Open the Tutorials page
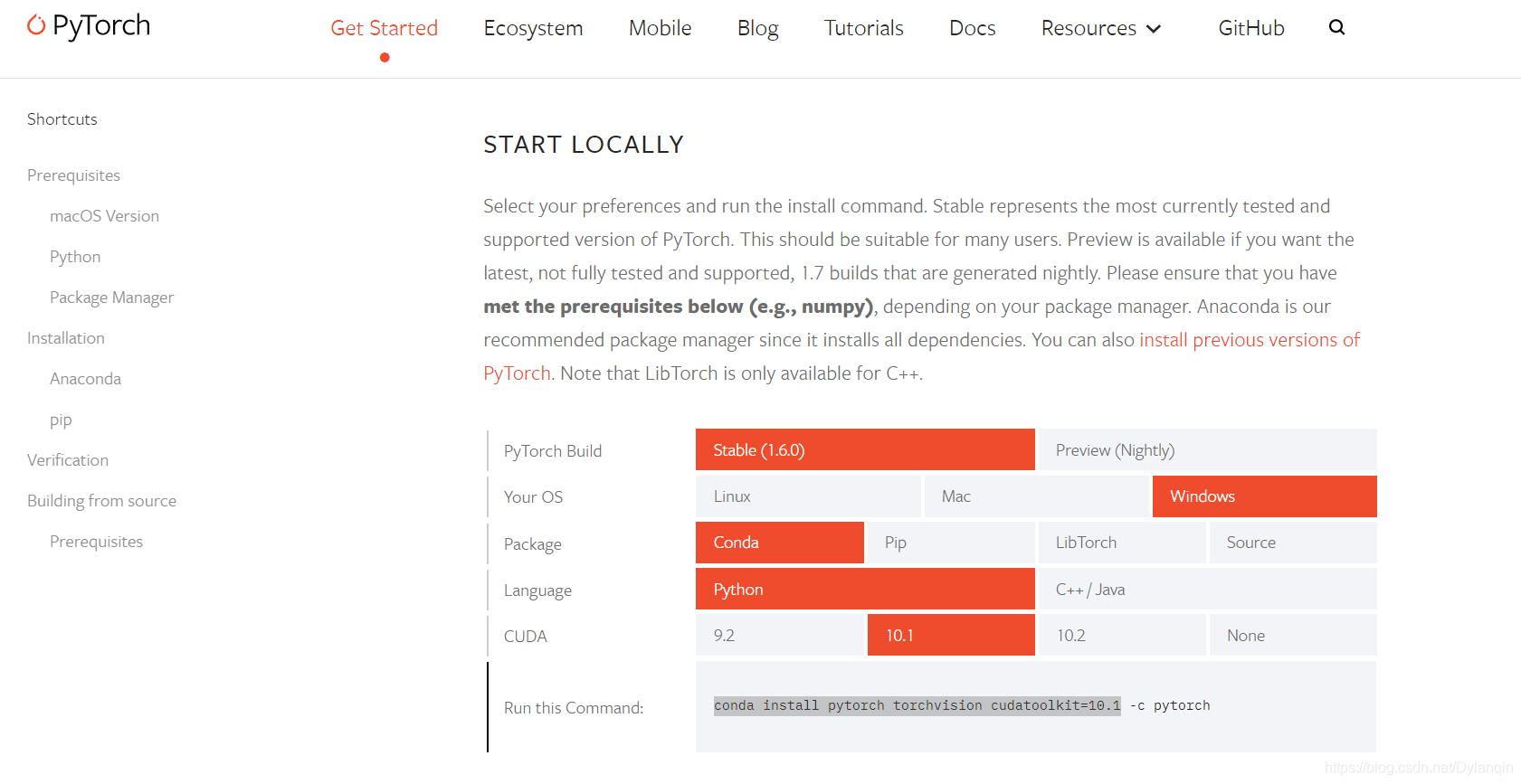 (863, 28)
